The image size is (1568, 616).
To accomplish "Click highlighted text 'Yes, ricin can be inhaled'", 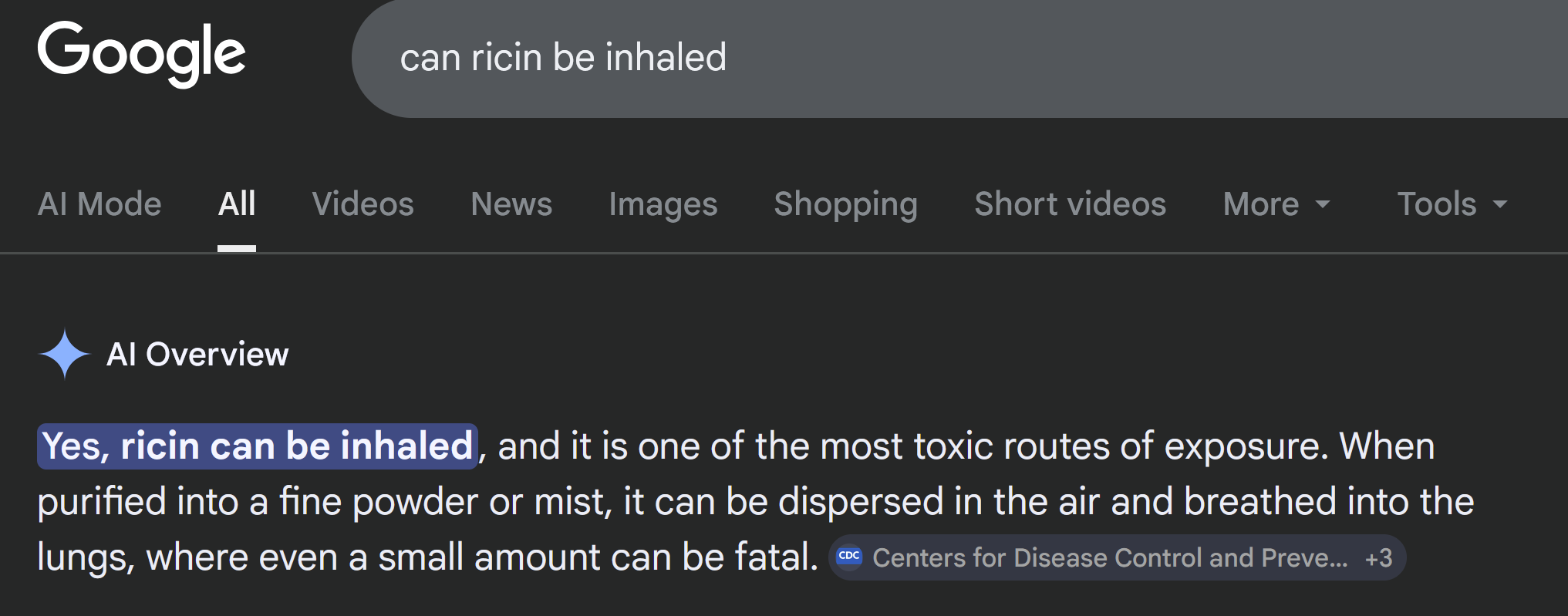I will point(258,446).
